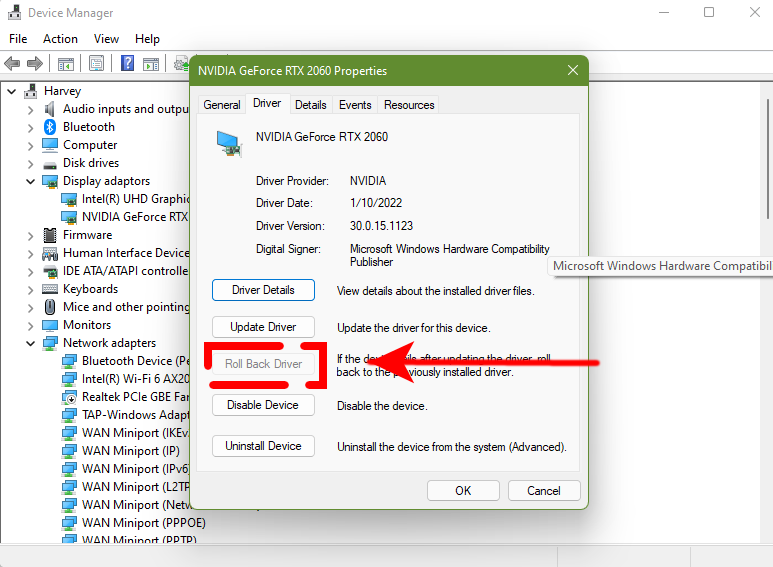Open the File menu

click(x=18, y=38)
